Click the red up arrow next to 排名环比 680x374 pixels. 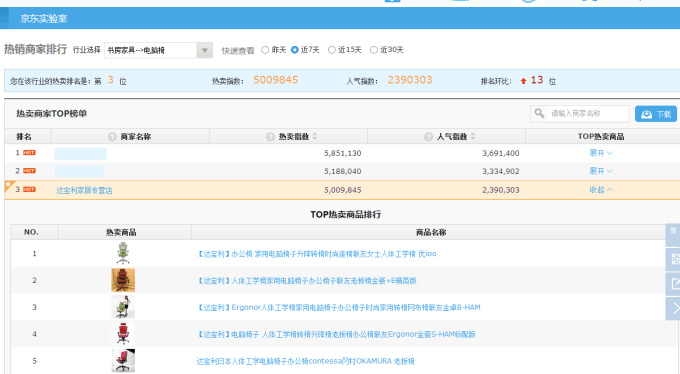523,81
